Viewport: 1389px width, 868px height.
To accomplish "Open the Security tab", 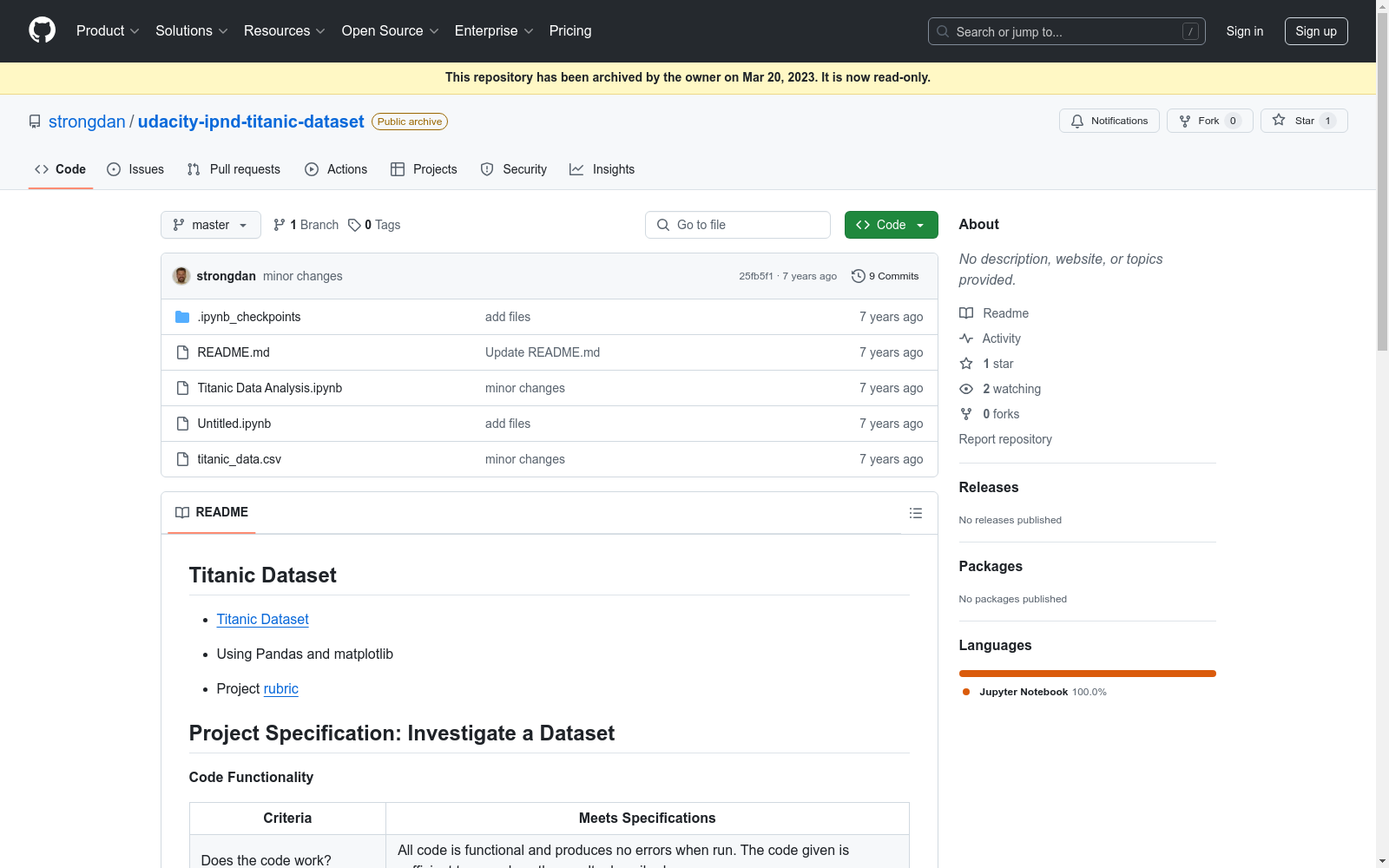I will tap(514, 169).
